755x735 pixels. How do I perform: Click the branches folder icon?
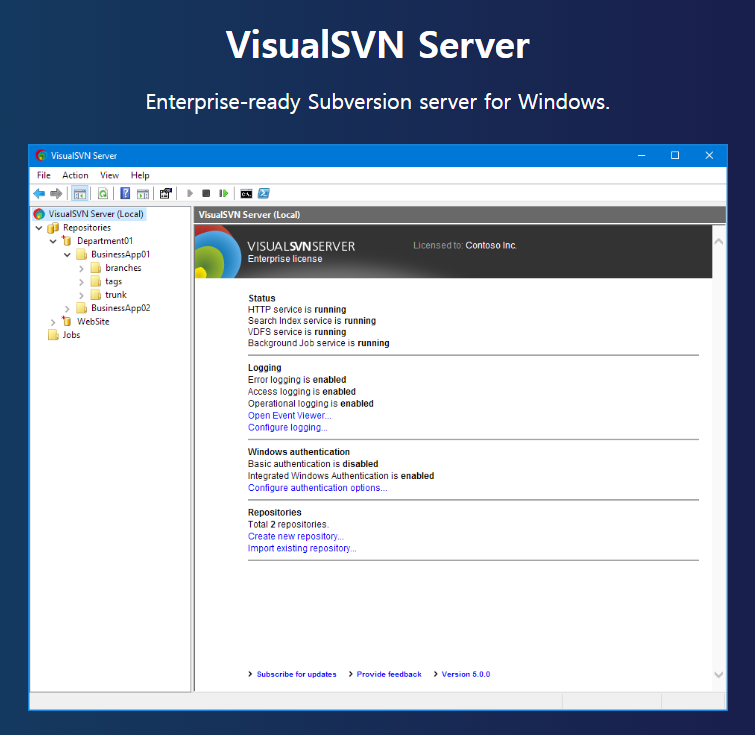(95, 268)
